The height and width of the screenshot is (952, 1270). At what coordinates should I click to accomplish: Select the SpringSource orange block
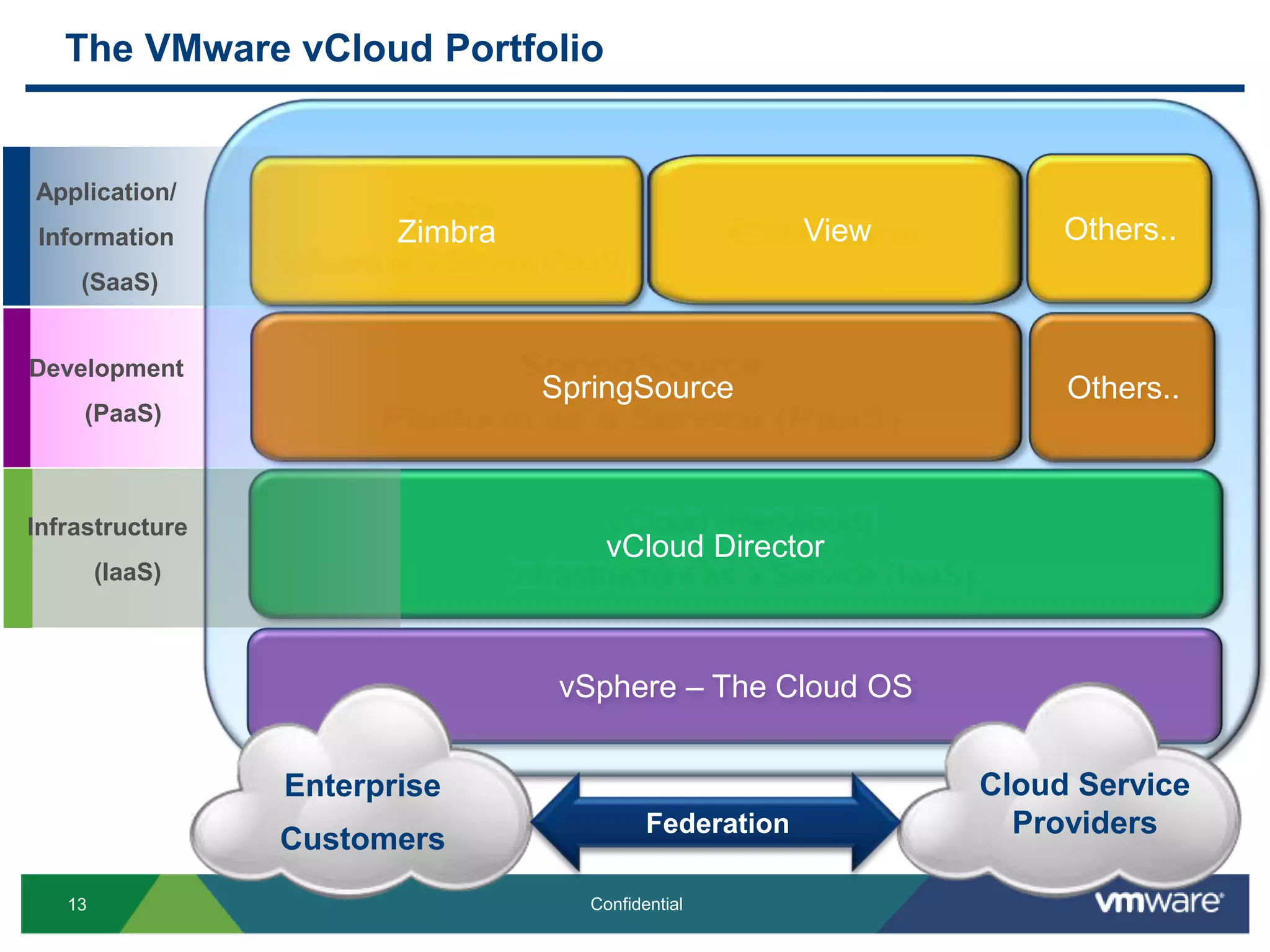point(637,387)
